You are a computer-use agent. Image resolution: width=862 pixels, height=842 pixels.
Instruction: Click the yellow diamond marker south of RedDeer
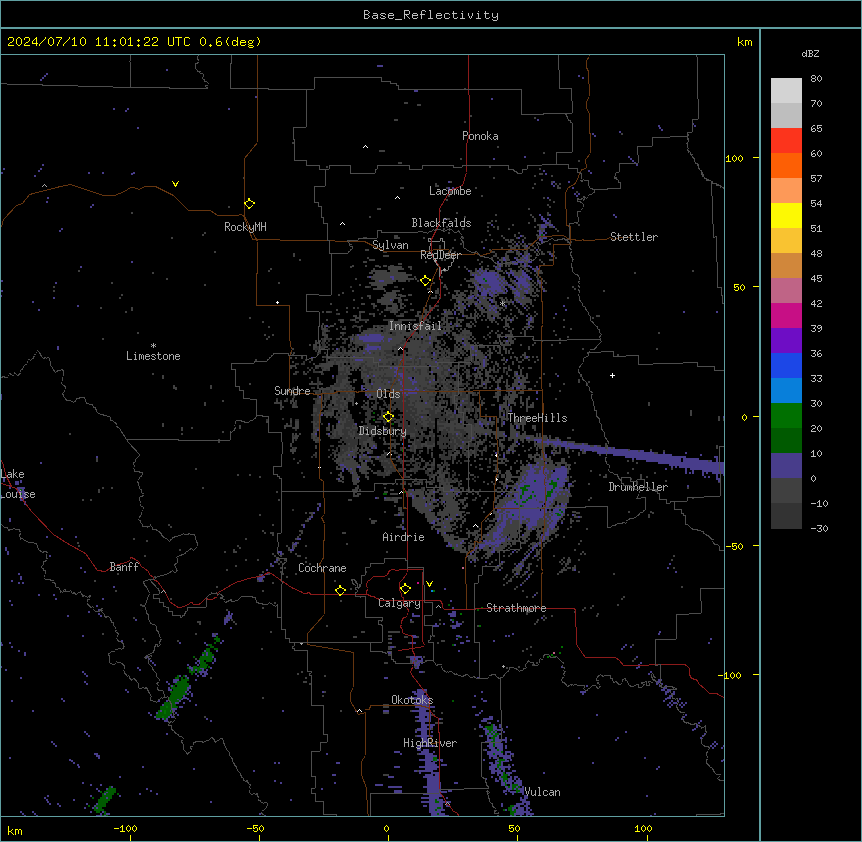(x=426, y=281)
